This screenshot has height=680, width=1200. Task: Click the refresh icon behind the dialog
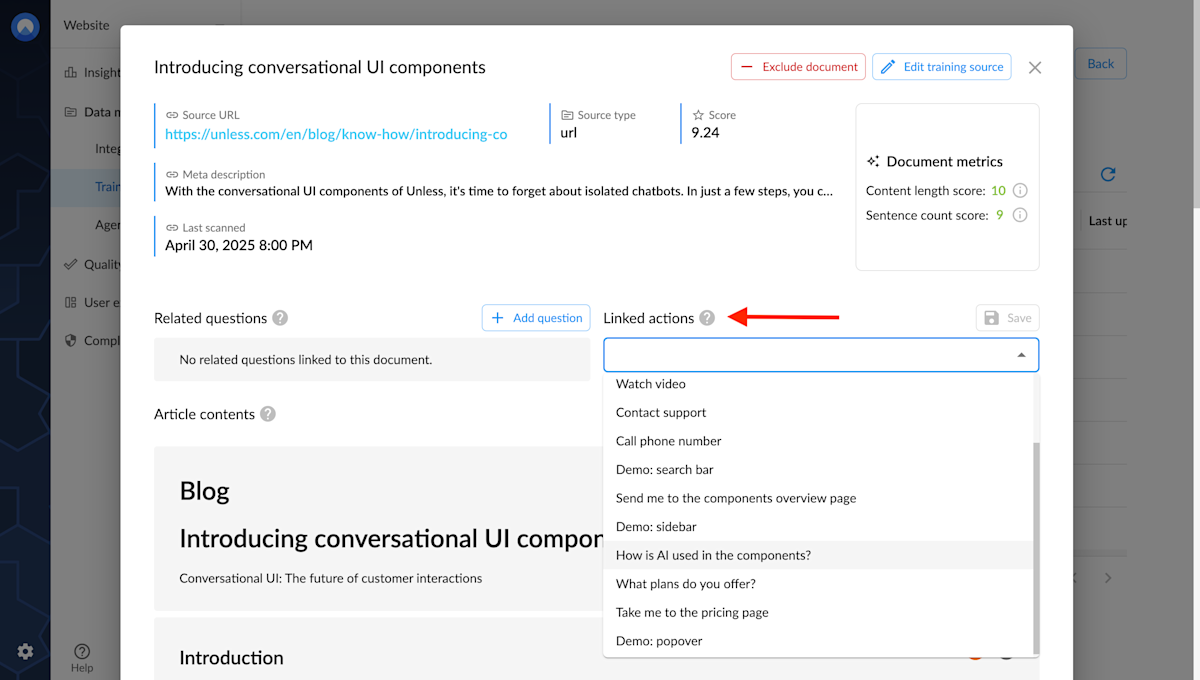point(1107,174)
